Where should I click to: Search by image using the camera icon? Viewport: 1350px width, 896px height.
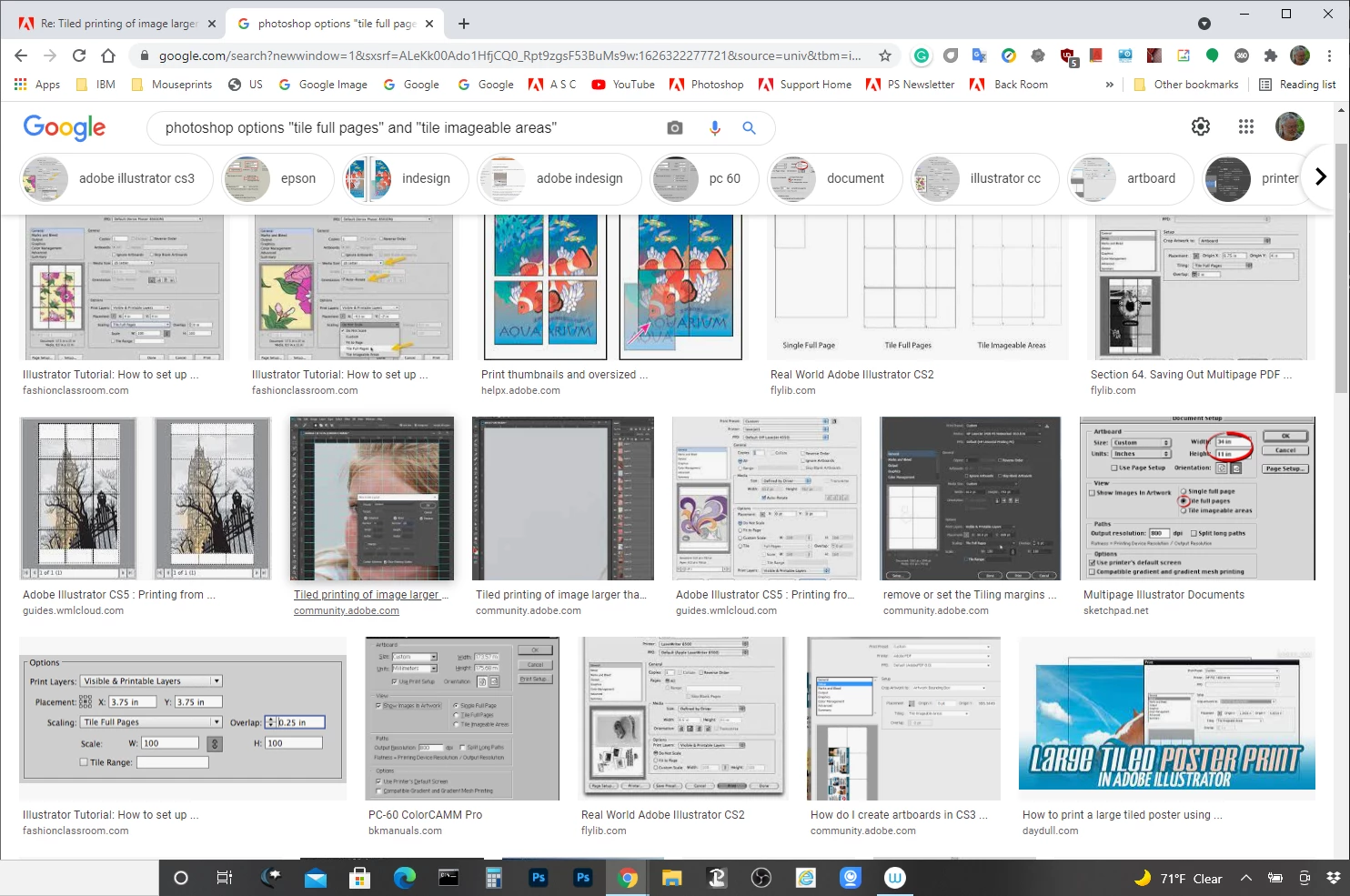(675, 128)
